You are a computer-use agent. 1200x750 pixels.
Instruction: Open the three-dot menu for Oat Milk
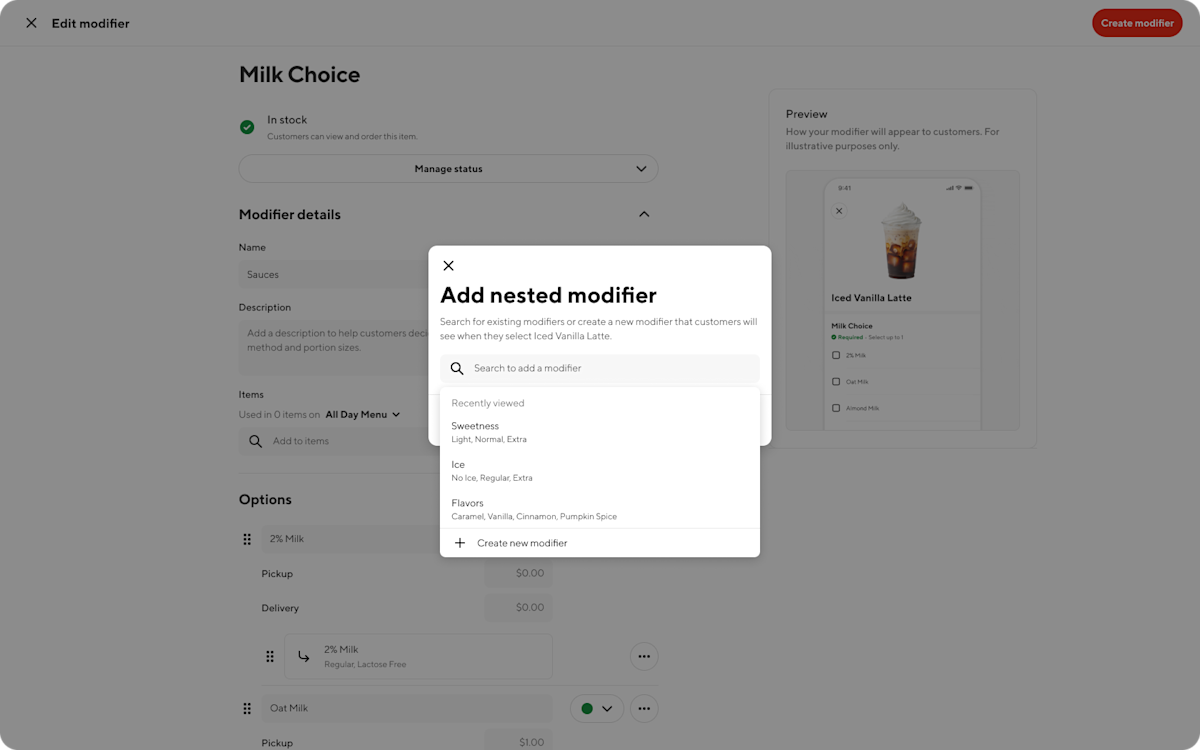[x=644, y=708]
